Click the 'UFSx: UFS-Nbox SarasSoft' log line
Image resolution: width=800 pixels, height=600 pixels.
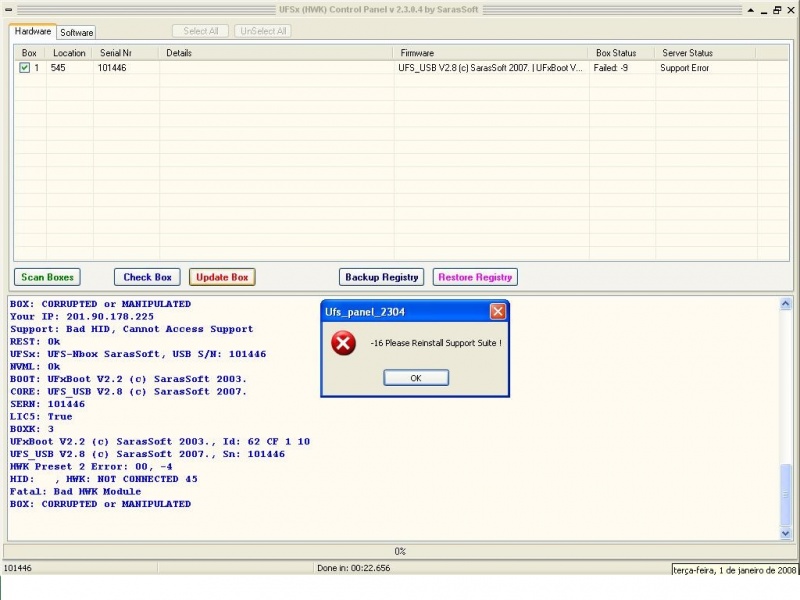pyautogui.click(x=138, y=354)
